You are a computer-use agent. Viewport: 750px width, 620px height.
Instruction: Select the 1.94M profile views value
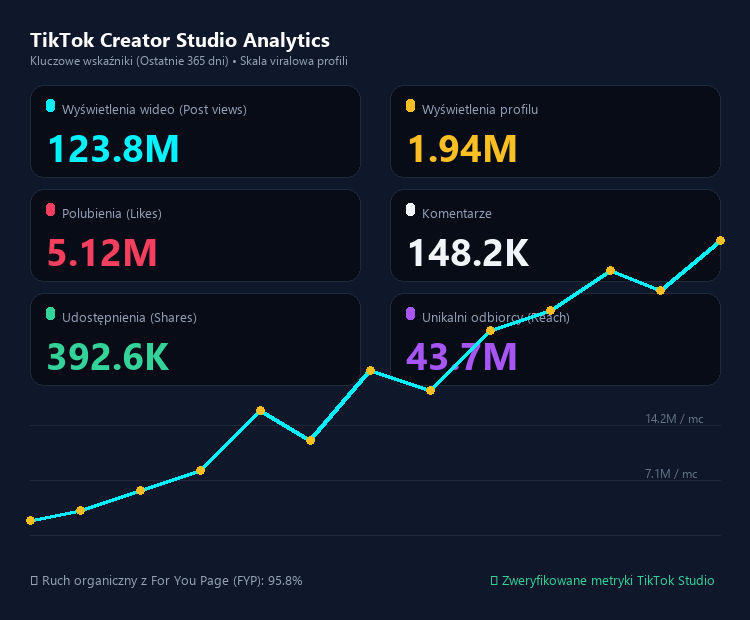pyautogui.click(x=462, y=149)
